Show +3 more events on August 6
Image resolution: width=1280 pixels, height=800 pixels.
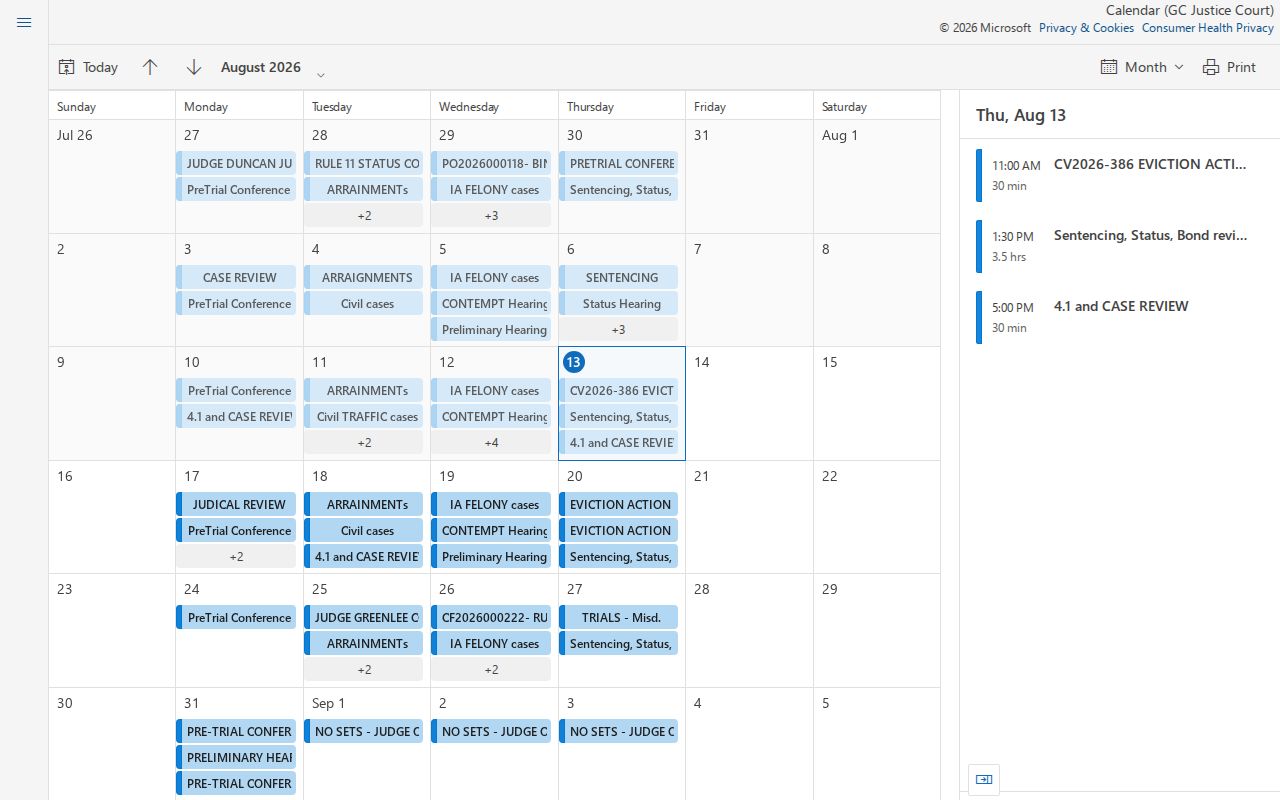(x=618, y=329)
